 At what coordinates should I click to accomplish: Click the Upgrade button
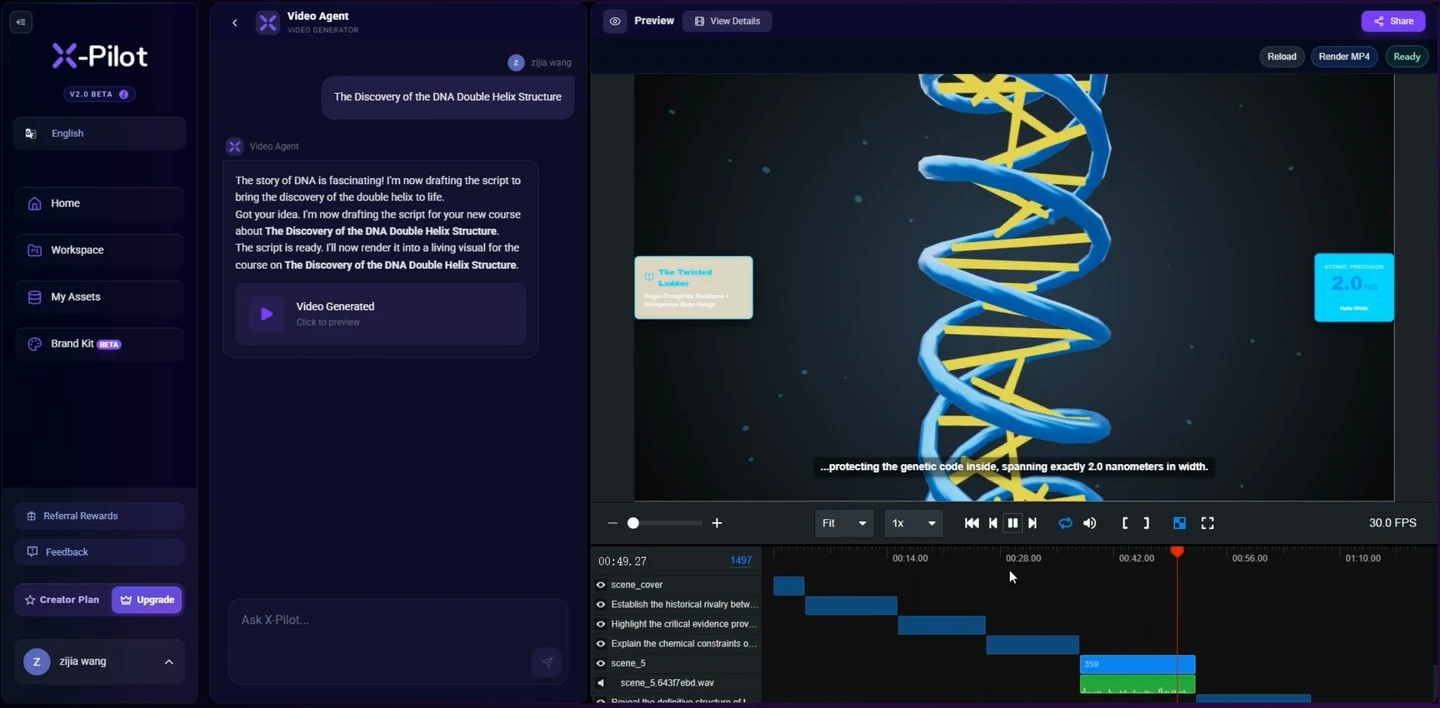pyautogui.click(x=147, y=600)
